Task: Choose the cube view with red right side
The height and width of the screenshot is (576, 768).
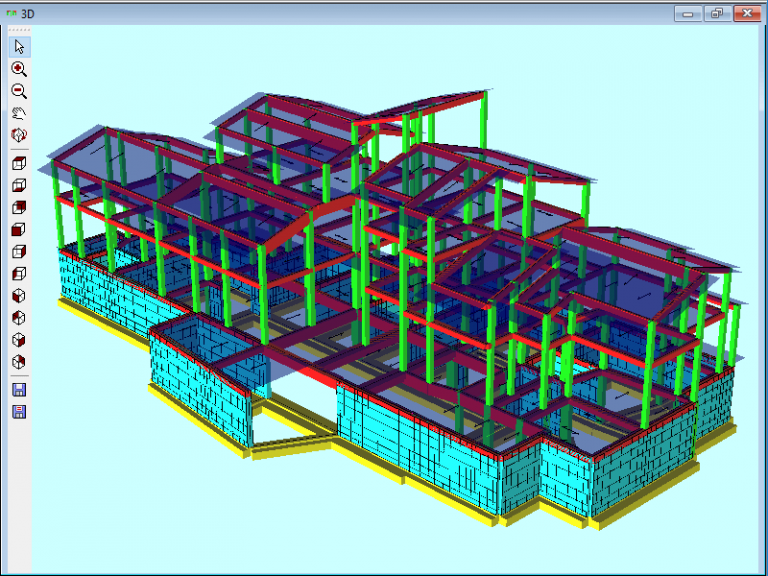Action: [x=19, y=251]
